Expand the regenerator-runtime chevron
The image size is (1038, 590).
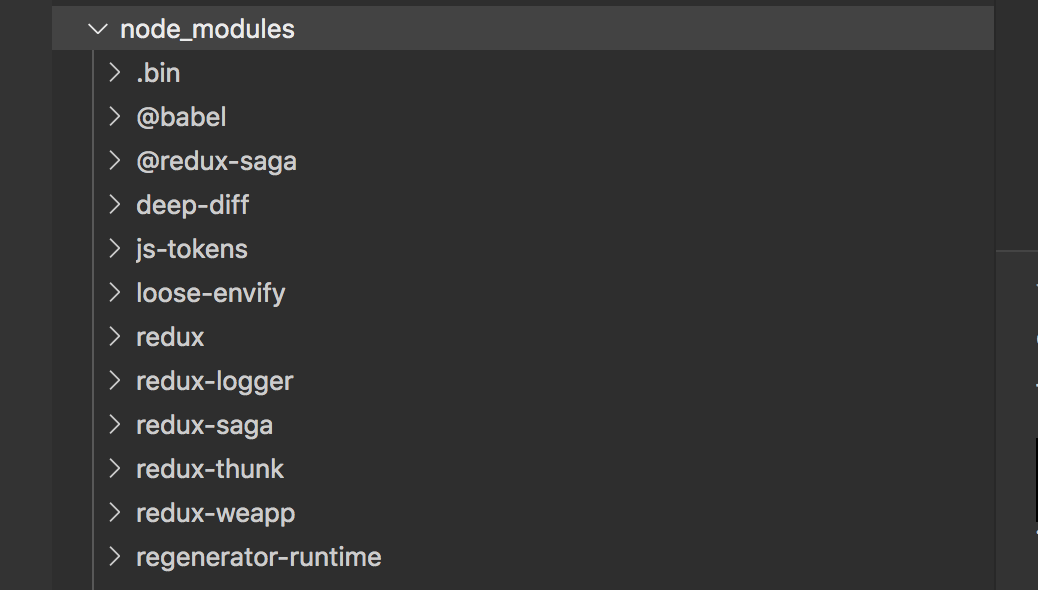click(115, 557)
